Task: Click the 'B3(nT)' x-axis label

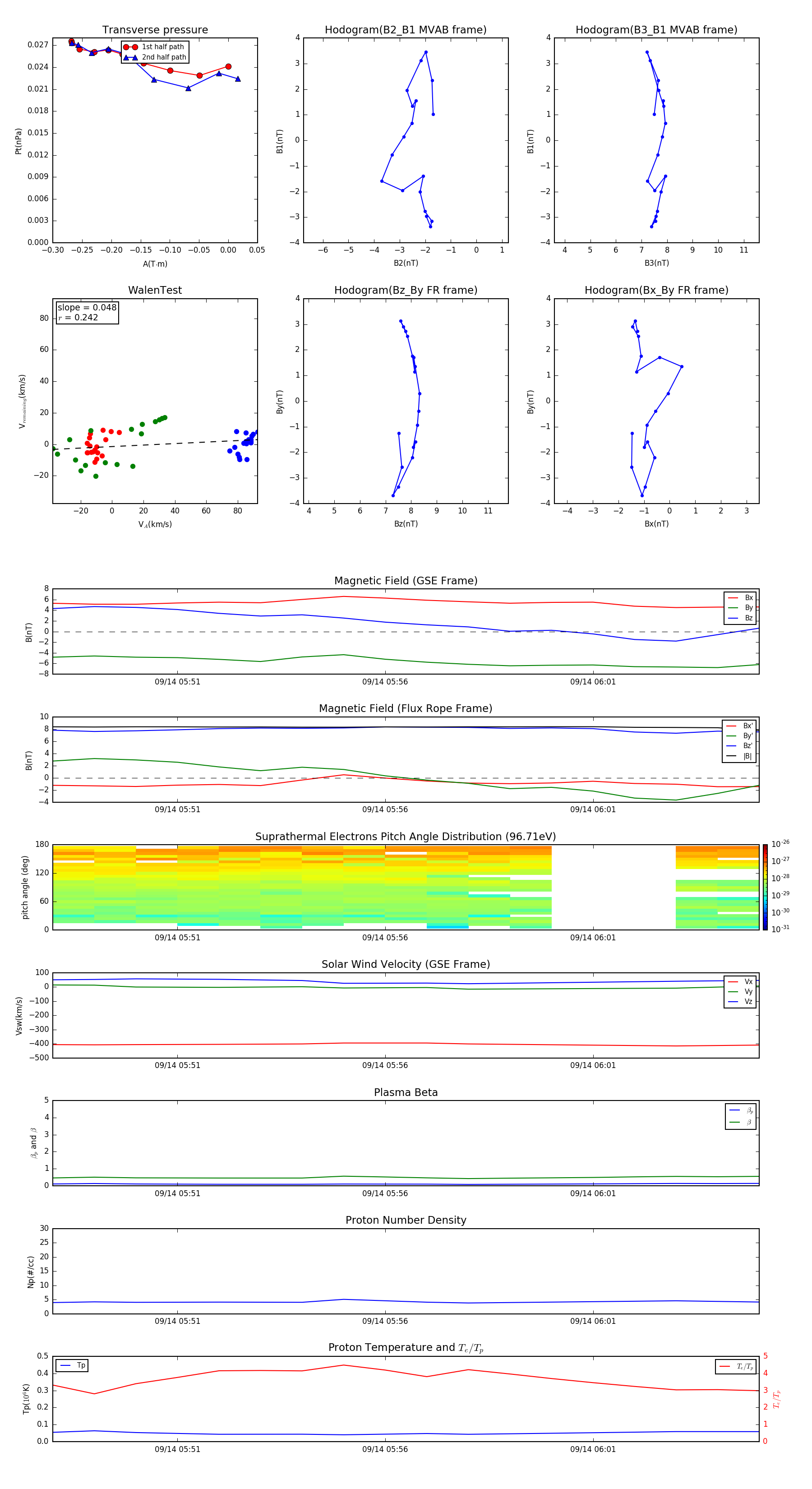Action: pyautogui.click(x=656, y=264)
